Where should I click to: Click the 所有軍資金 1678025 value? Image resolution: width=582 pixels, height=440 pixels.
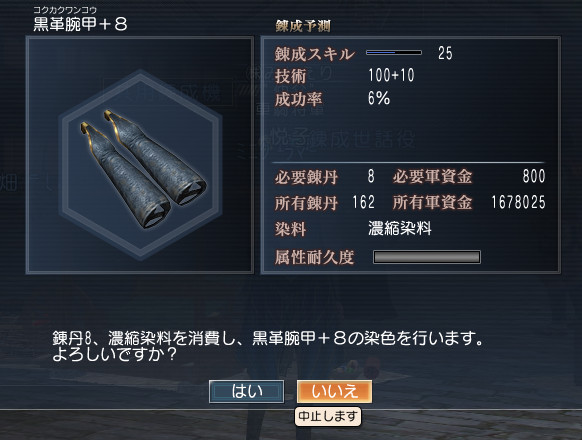coord(519,202)
